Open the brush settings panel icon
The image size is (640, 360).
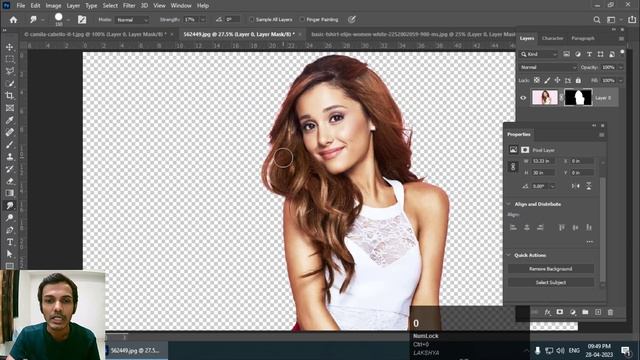[x=82, y=20]
